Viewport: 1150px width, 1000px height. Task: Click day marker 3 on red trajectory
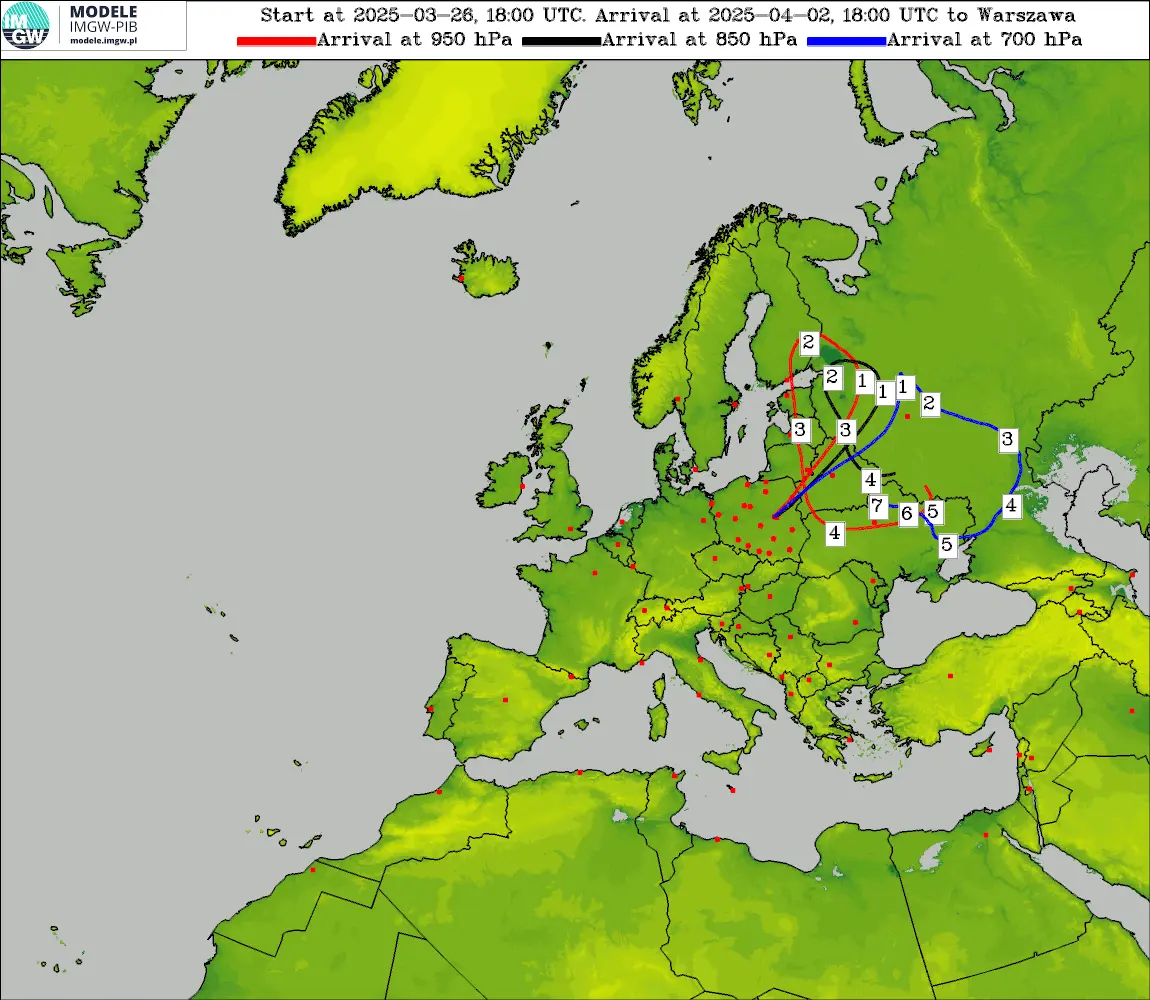[x=800, y=430]
